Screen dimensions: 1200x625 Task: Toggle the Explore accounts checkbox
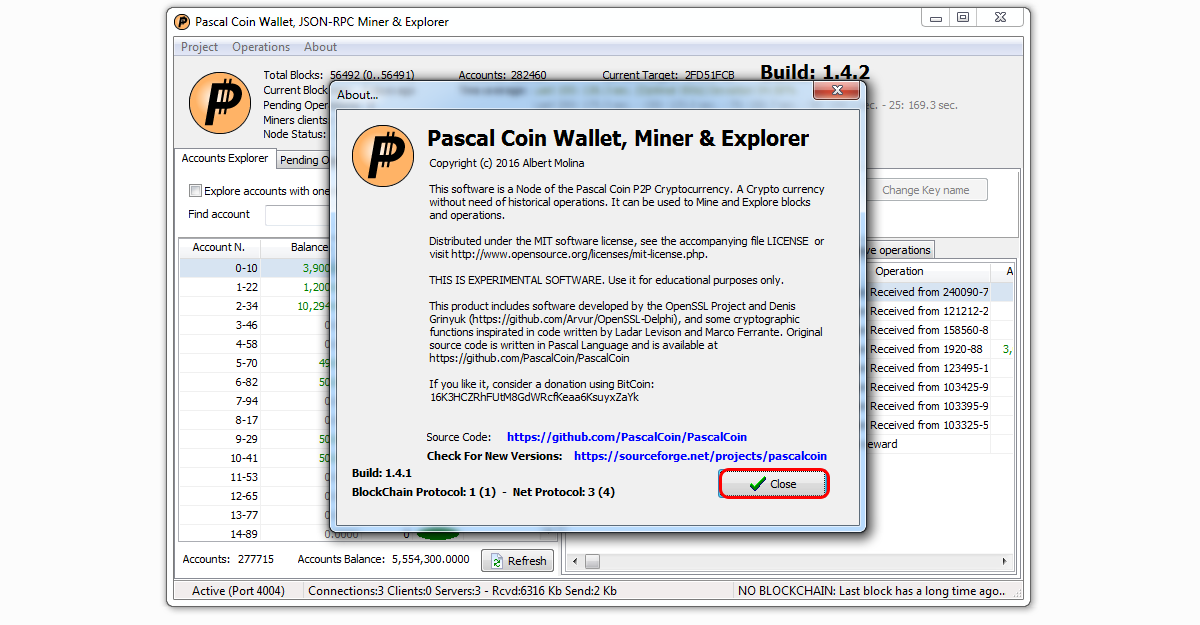[x=196, y=191]
